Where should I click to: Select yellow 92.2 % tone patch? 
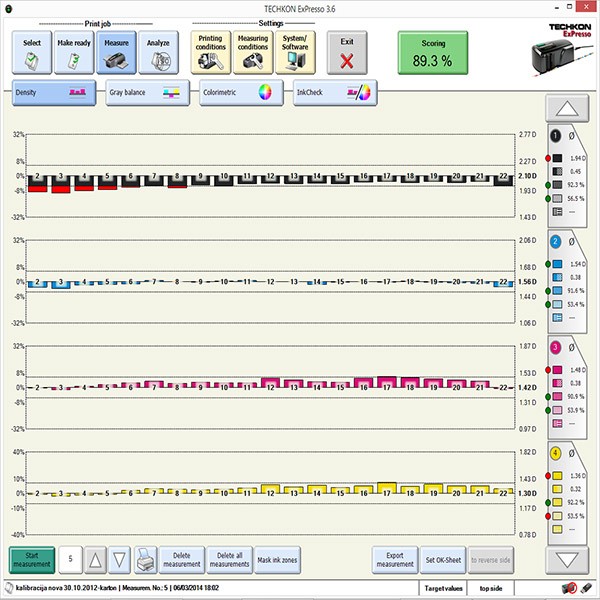(558, 503)
